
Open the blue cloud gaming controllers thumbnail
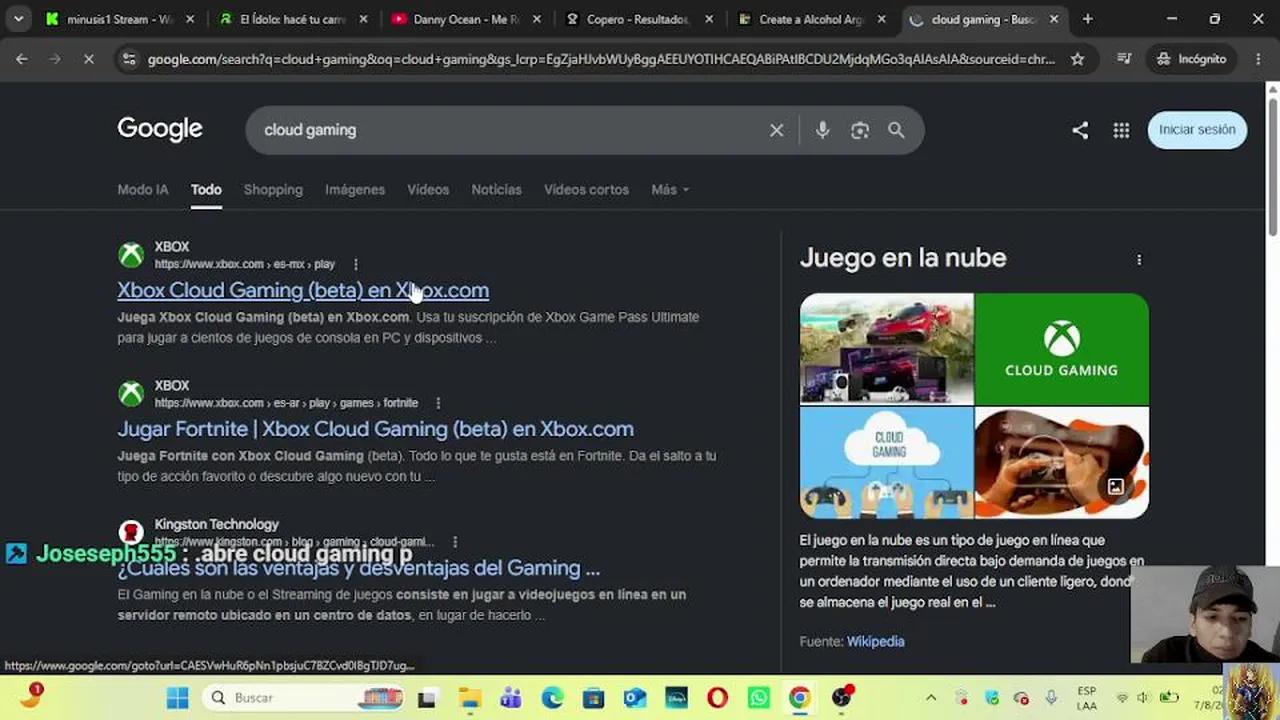click(x=886, y=462)
